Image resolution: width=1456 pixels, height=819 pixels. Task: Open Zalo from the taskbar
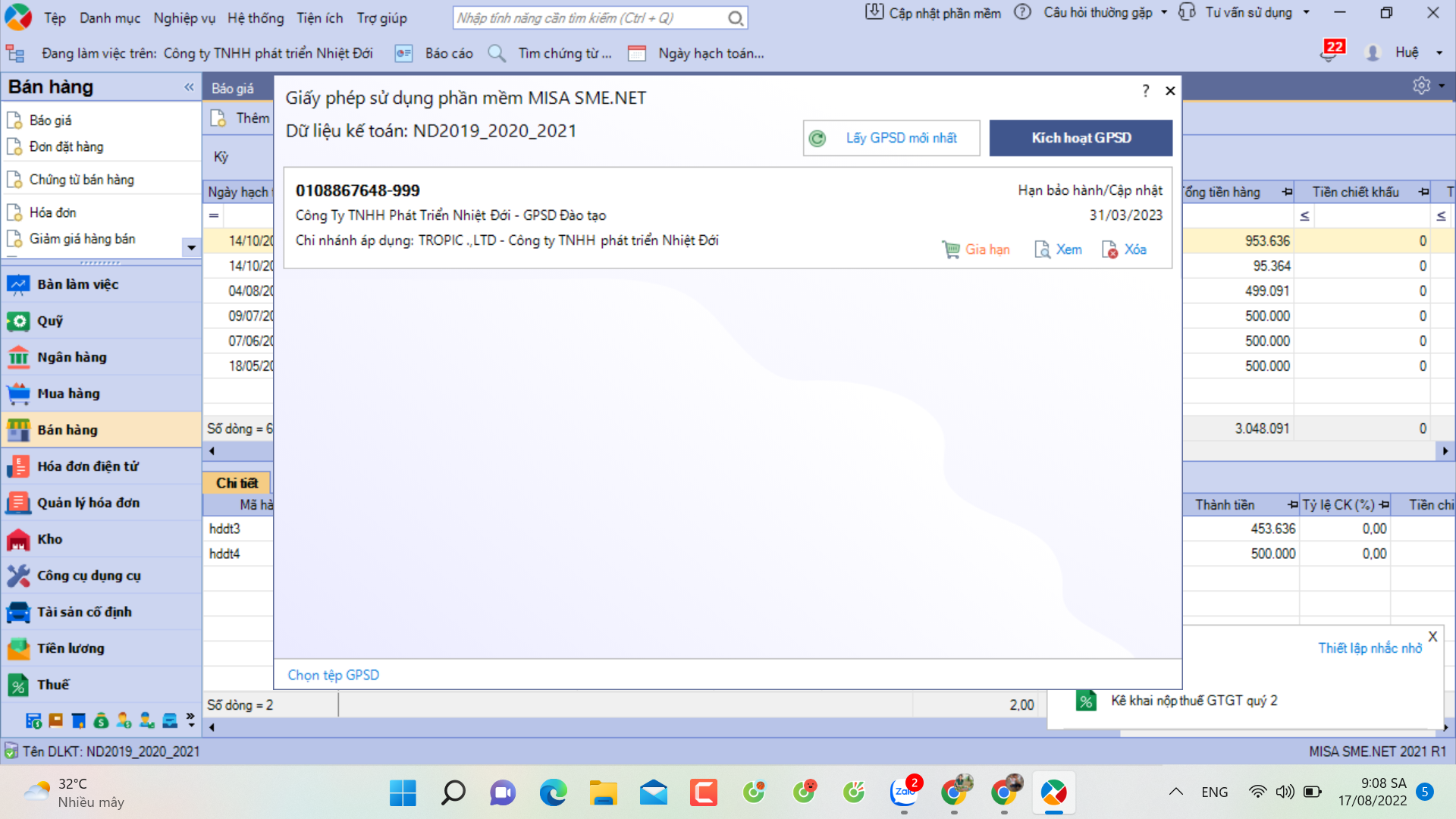pyautogui.click(x=904, y=792)
